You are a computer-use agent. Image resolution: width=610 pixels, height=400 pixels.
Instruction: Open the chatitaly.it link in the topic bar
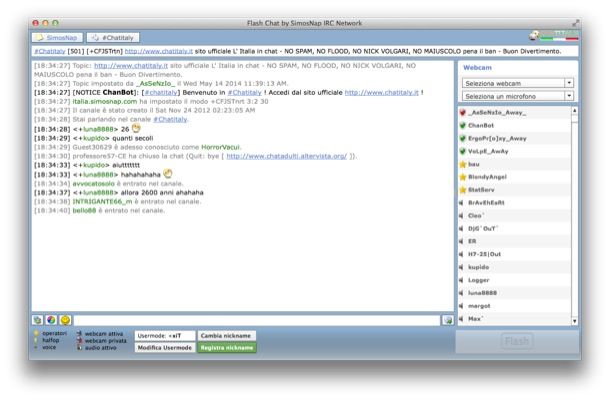[159, 51]
